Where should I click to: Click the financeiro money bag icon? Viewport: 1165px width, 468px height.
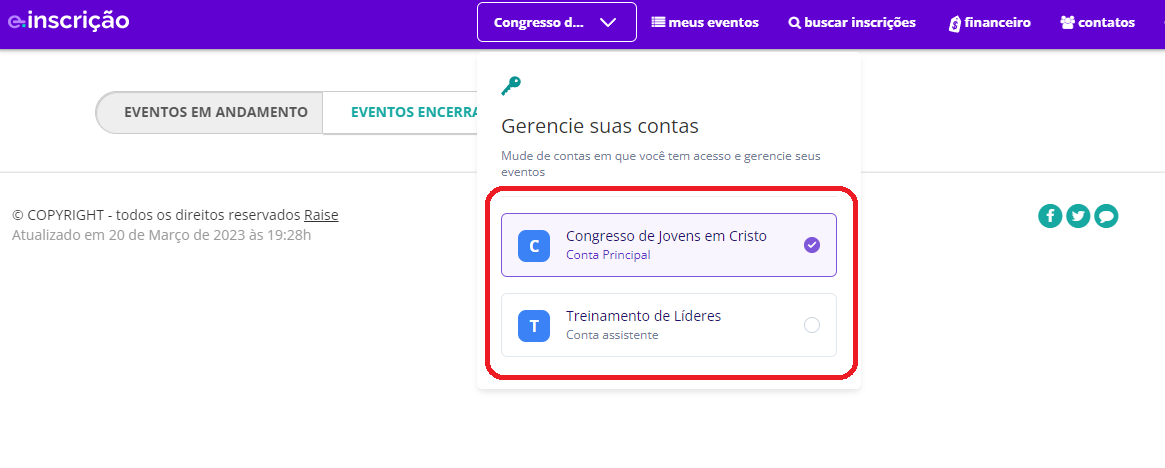(954, 23)
